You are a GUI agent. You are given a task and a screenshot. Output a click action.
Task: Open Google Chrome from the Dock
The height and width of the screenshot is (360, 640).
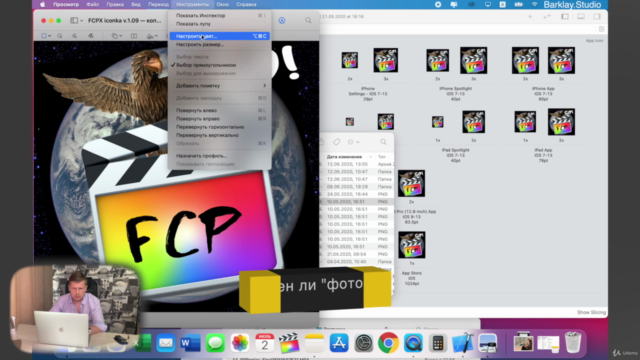(388, 343)
